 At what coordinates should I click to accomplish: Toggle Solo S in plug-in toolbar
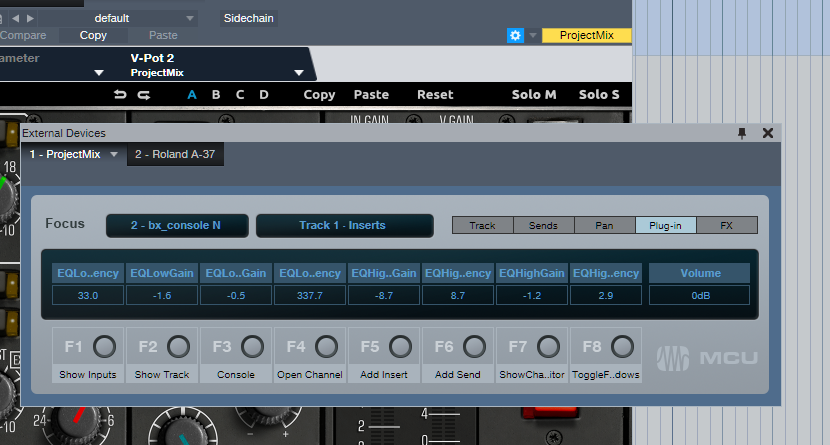[x=599, y=95]
